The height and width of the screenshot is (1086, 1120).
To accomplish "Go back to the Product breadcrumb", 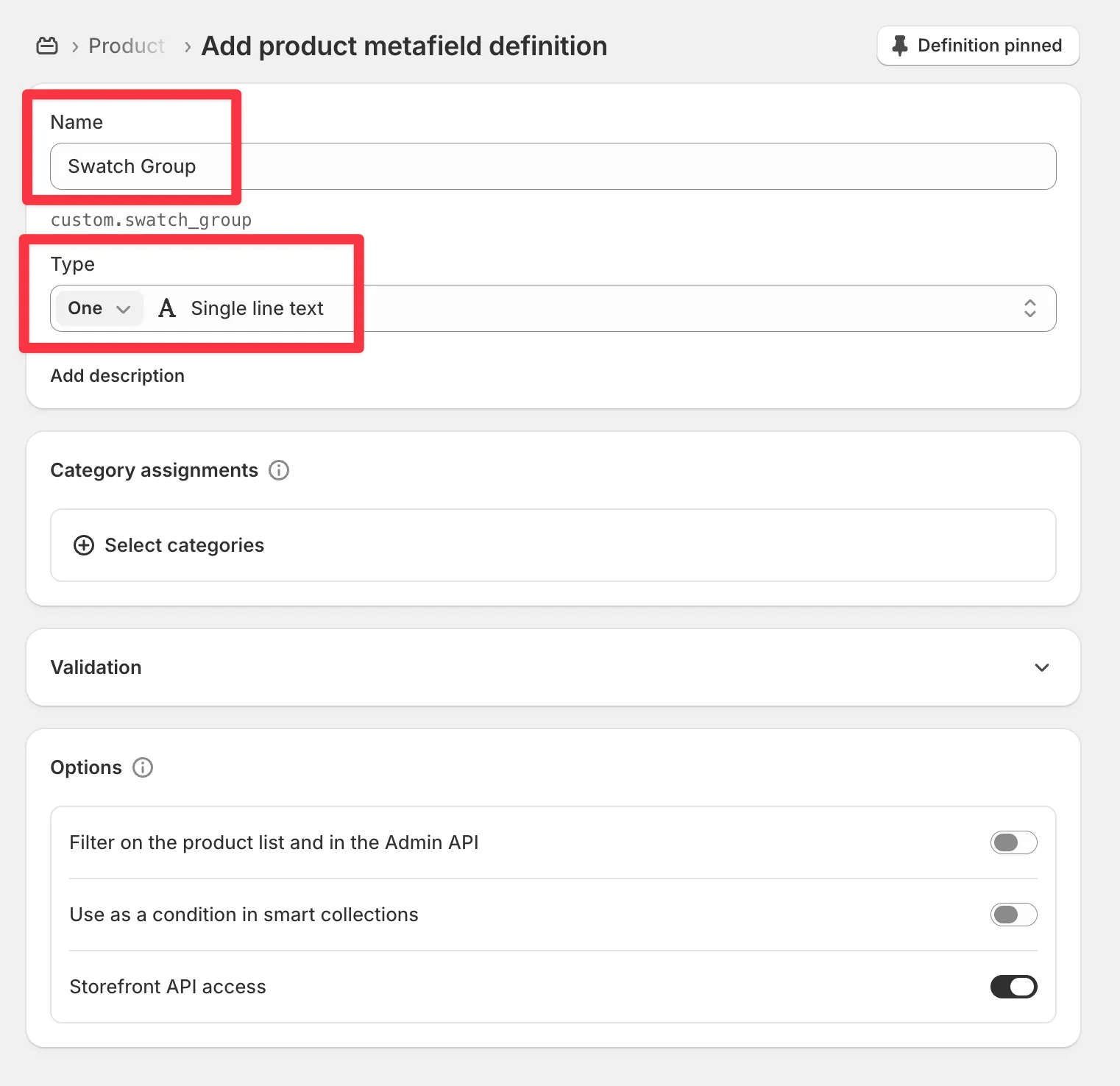I will pos(127,46).
